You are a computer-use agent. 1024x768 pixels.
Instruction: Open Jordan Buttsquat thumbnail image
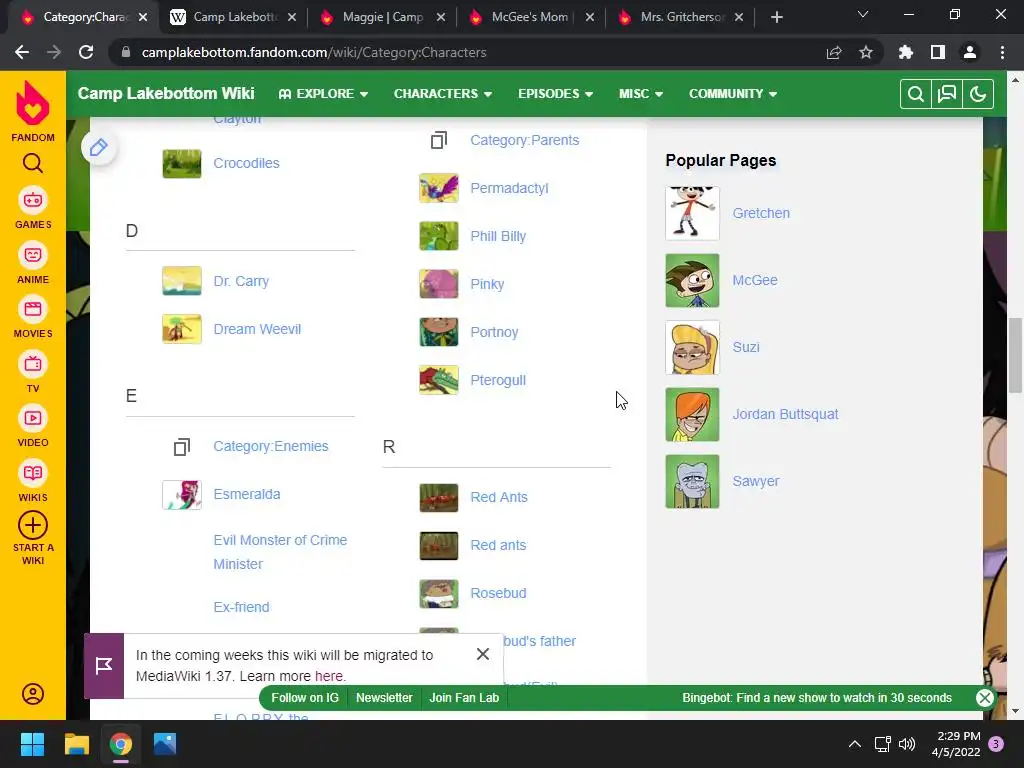692,415
